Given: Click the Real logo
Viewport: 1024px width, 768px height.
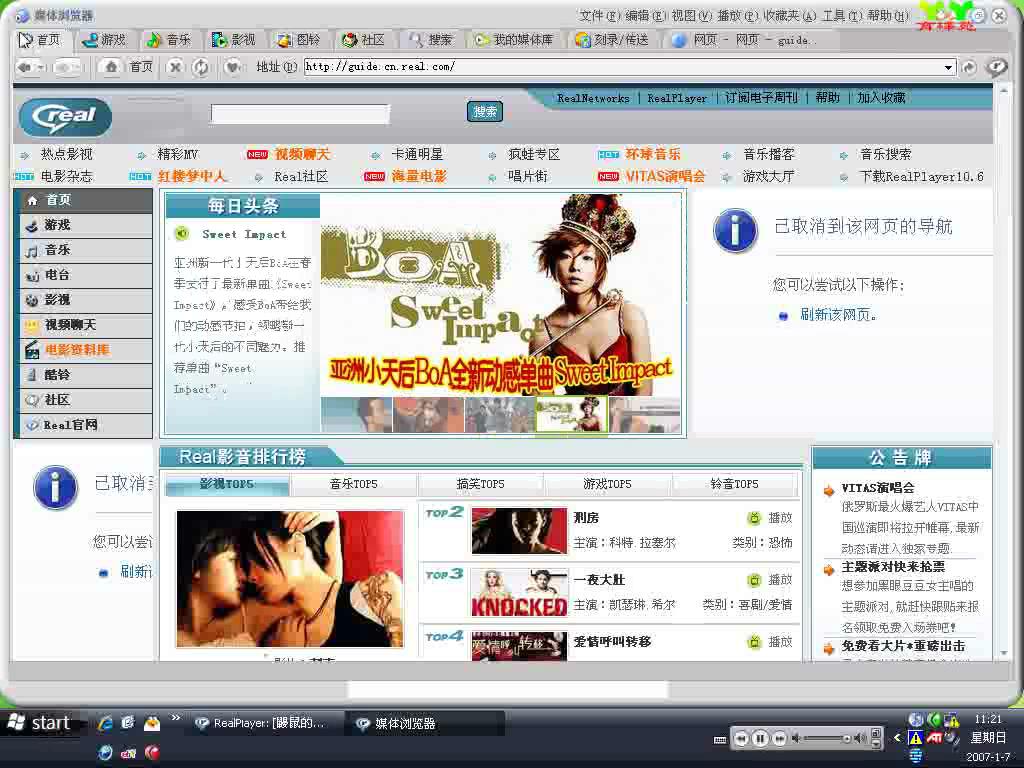Looking at the screenshot, I should pyautogui.click(x=65, y=118).
